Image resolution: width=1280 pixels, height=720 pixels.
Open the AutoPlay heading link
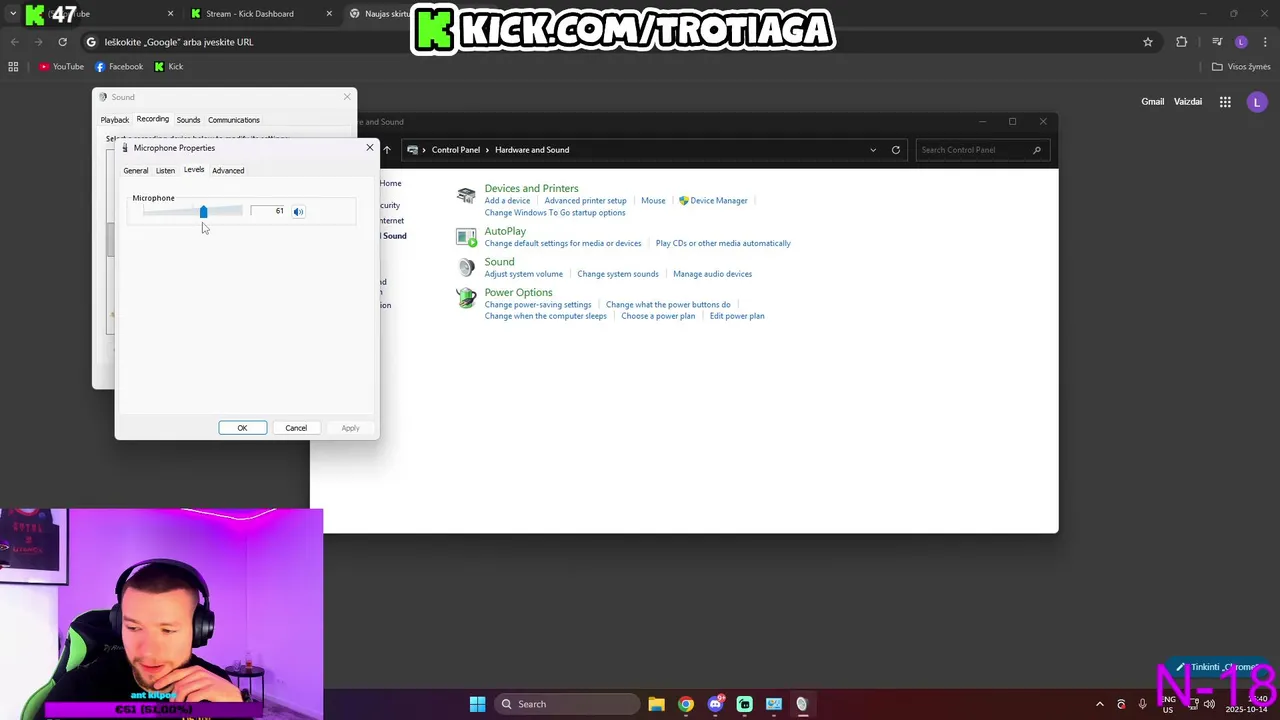505,231
